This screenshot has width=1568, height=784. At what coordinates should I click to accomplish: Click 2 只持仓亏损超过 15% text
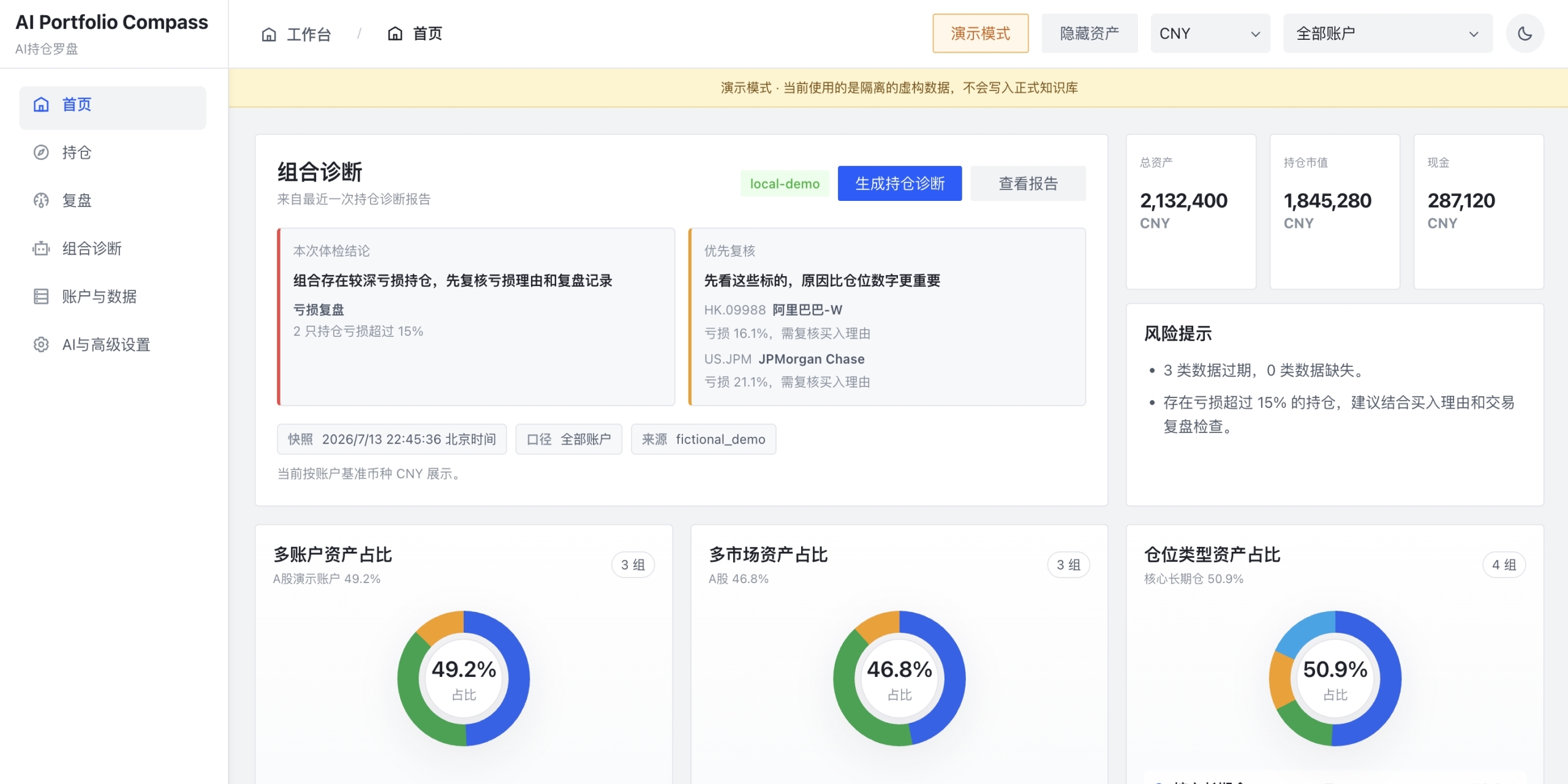[x=358, y=331]
